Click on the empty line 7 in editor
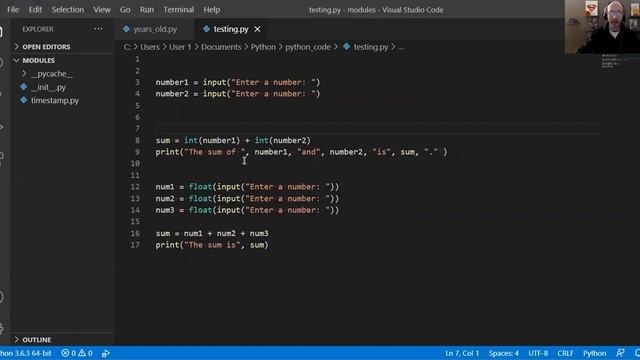 pyautogui.click(x=377, y=129)
